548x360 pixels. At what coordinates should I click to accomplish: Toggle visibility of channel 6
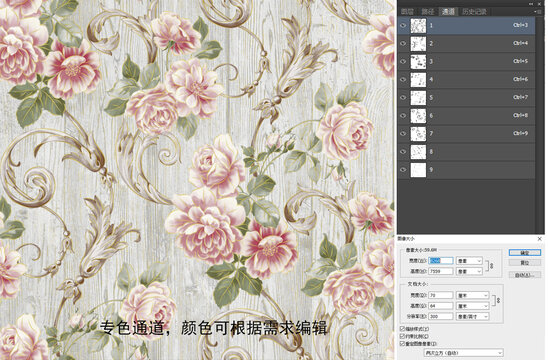coord(403,116)
